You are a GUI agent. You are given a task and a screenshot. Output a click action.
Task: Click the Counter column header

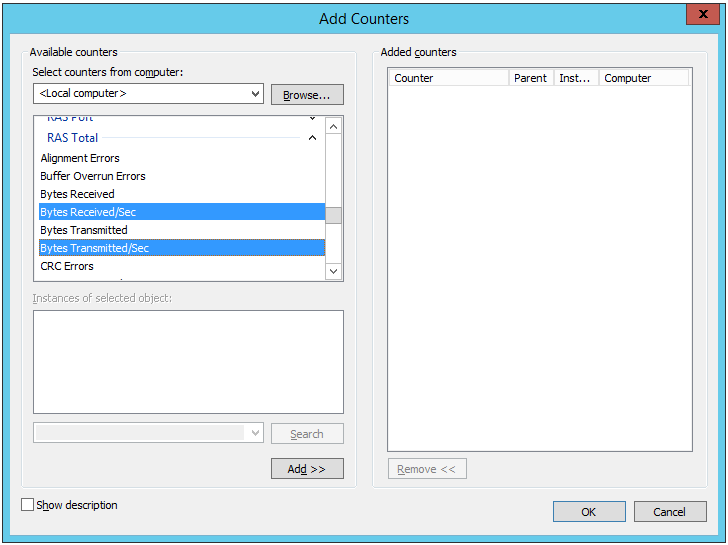click(449, 78)
